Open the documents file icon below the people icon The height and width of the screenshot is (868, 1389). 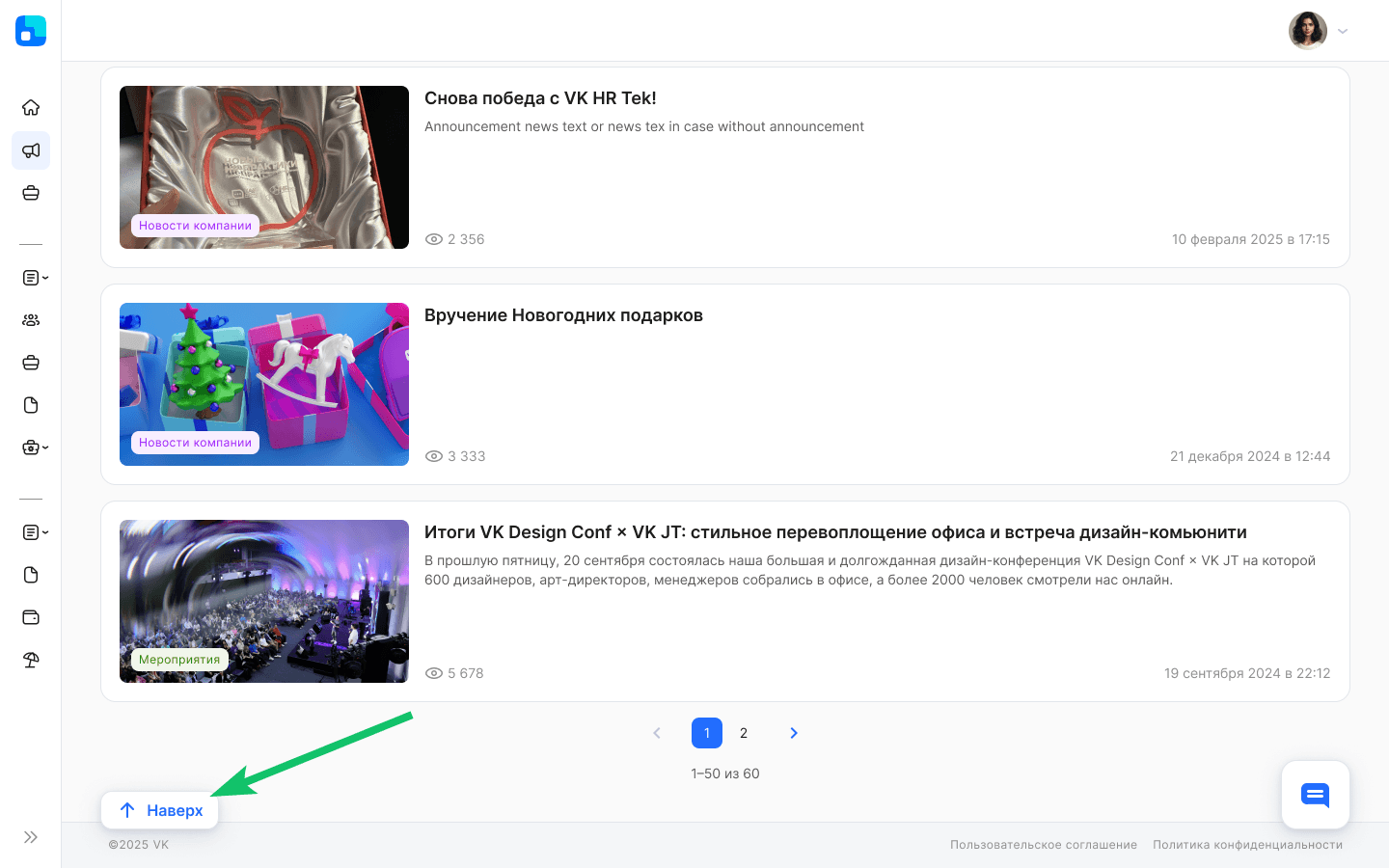pos(31,405)
